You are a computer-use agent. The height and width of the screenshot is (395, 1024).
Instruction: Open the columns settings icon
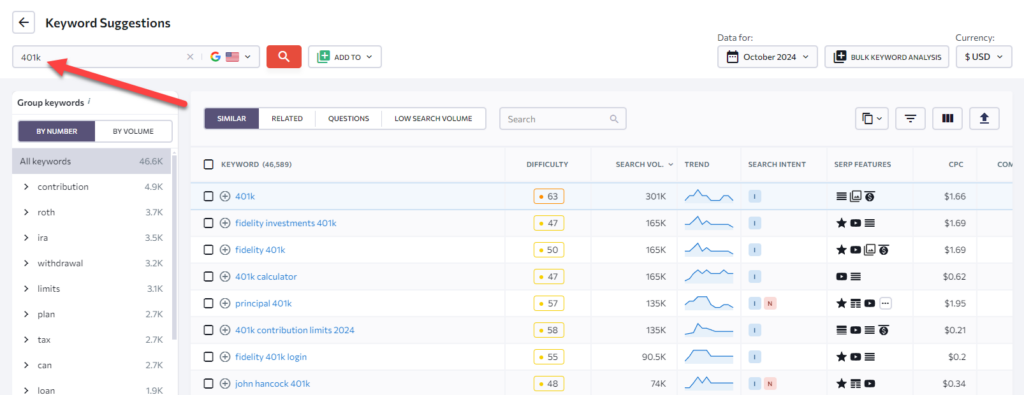tap(948, 119)
